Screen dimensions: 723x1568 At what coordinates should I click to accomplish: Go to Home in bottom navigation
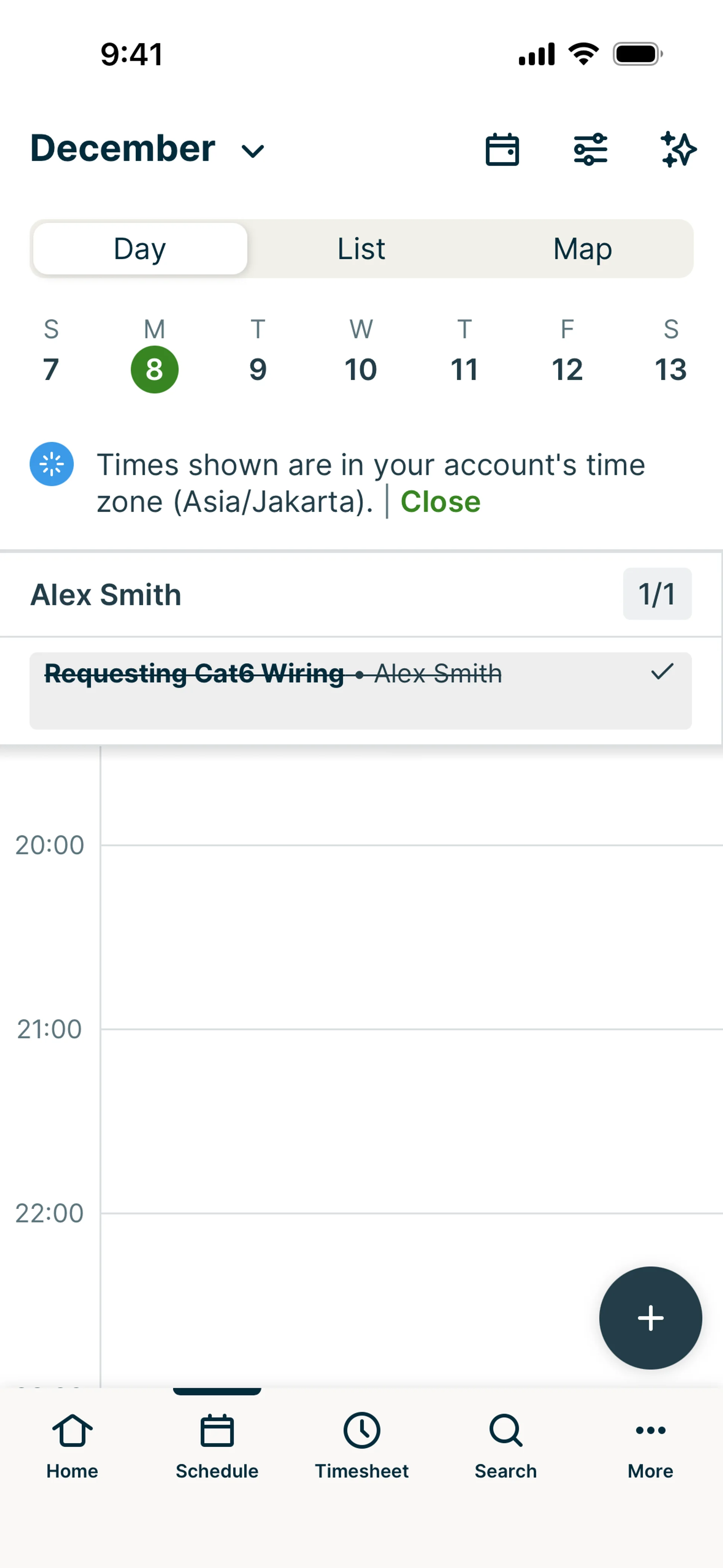coord(72,1446)
